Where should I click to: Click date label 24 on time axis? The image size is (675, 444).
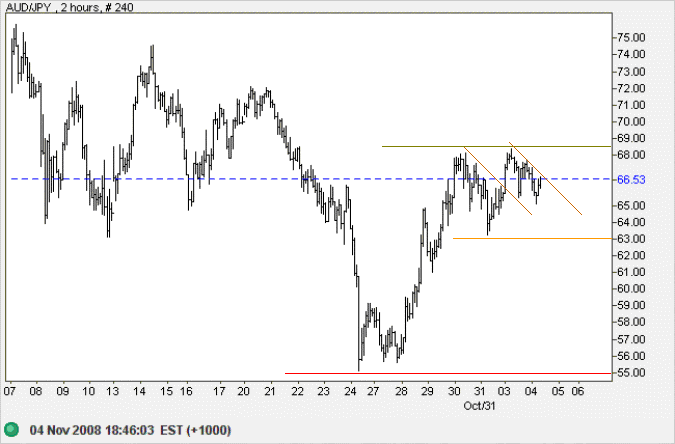coord(350,391)
